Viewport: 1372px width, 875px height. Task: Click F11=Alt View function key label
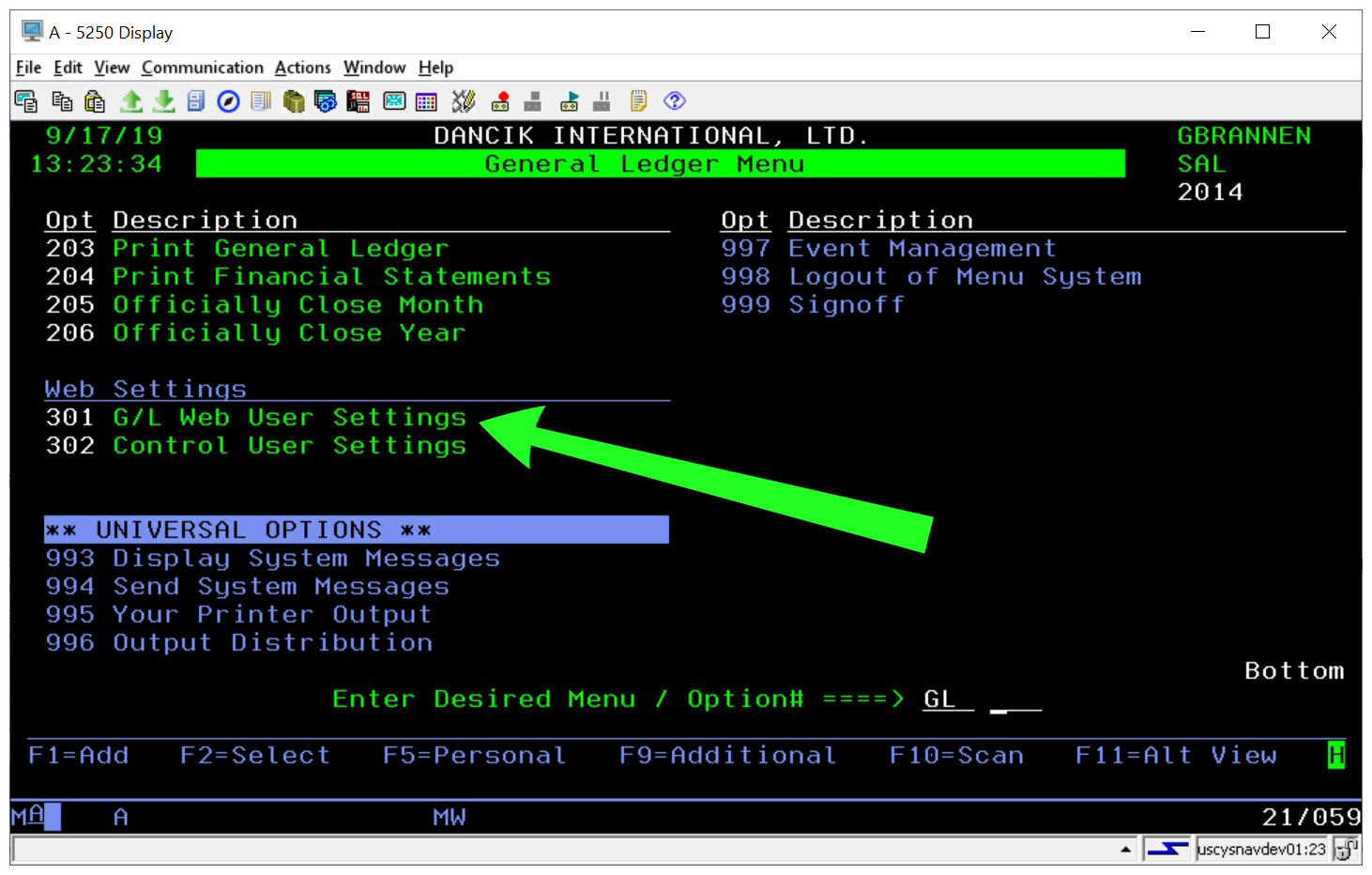point(1176,755)
